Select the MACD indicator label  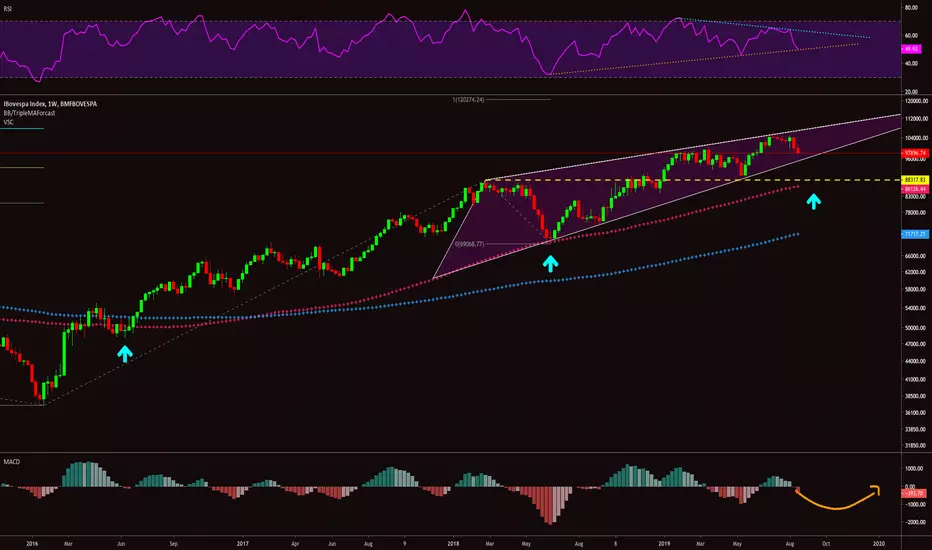11,461
